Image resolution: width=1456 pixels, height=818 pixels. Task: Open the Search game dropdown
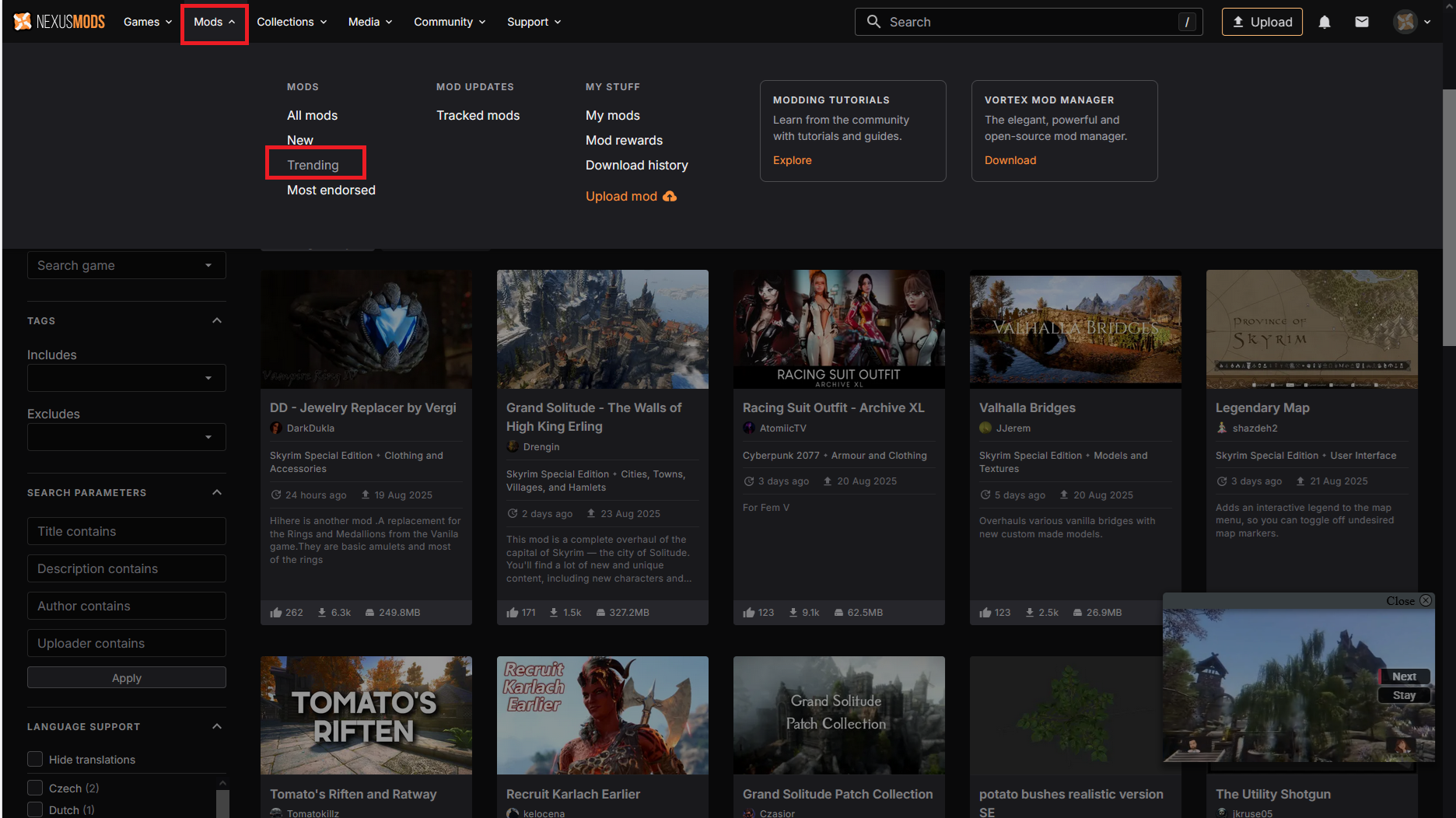126,265
